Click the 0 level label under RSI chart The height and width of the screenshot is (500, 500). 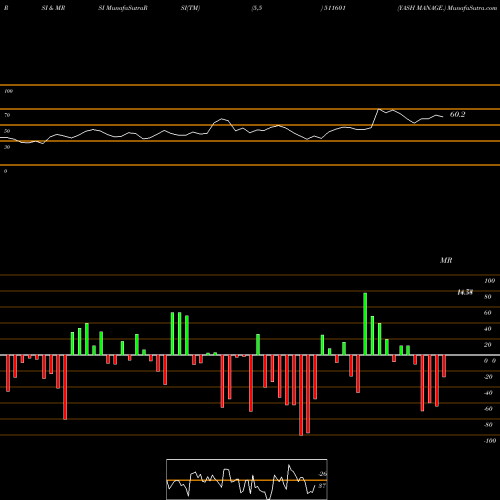click(x=5, y=171)
